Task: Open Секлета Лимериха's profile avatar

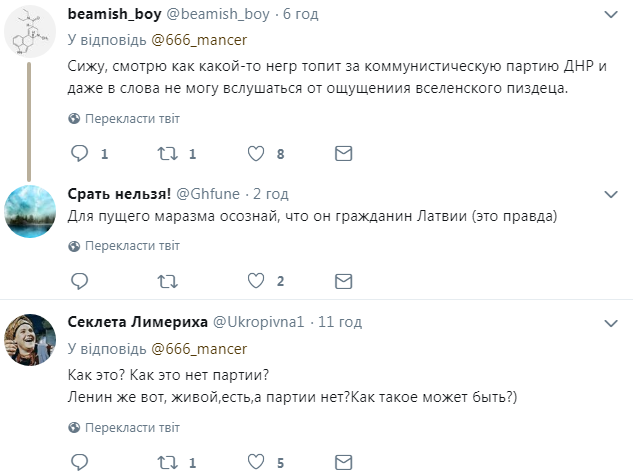Action: click(x=29, y=341)
